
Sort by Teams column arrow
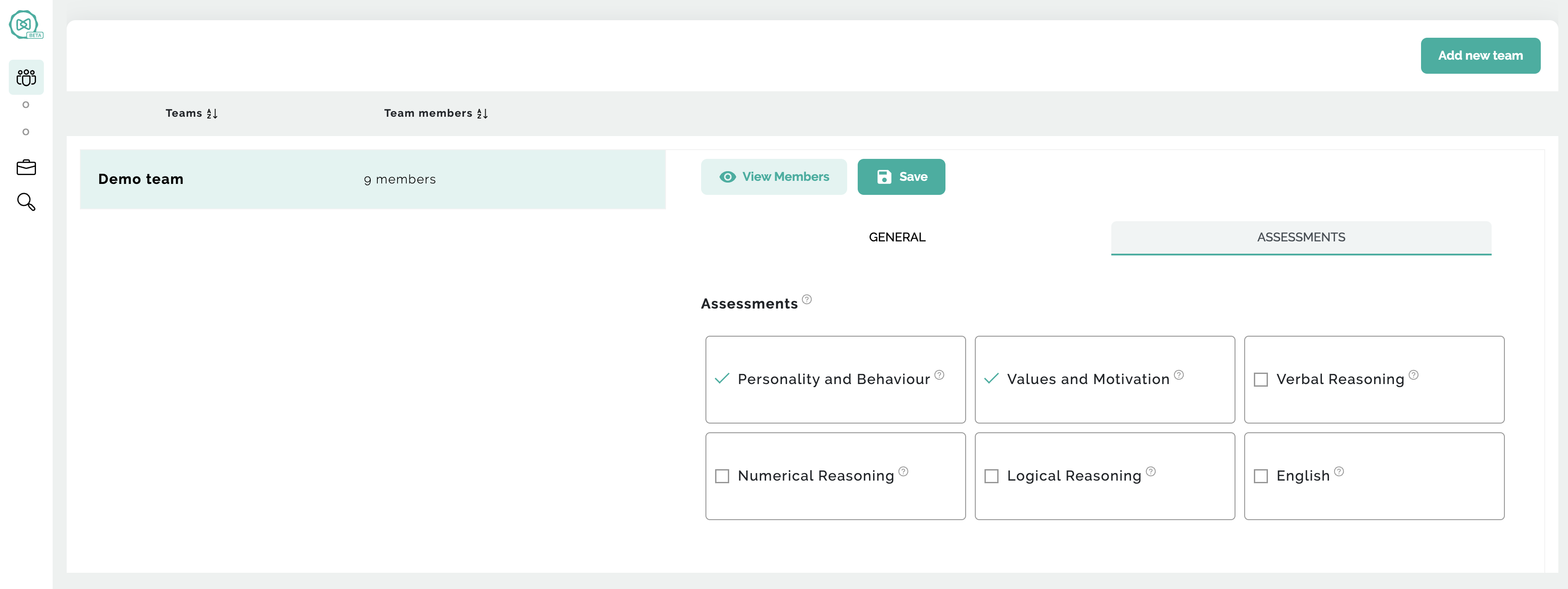[212, 113]
